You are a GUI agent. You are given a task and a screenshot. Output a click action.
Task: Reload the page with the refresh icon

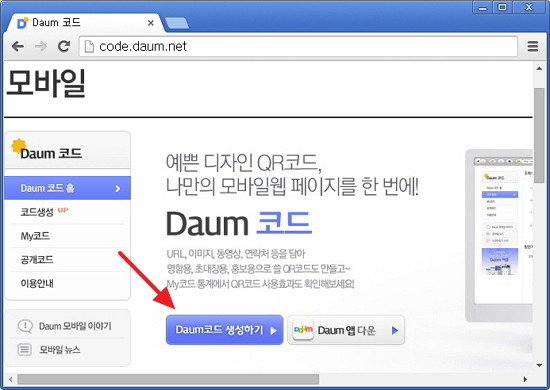63,46
